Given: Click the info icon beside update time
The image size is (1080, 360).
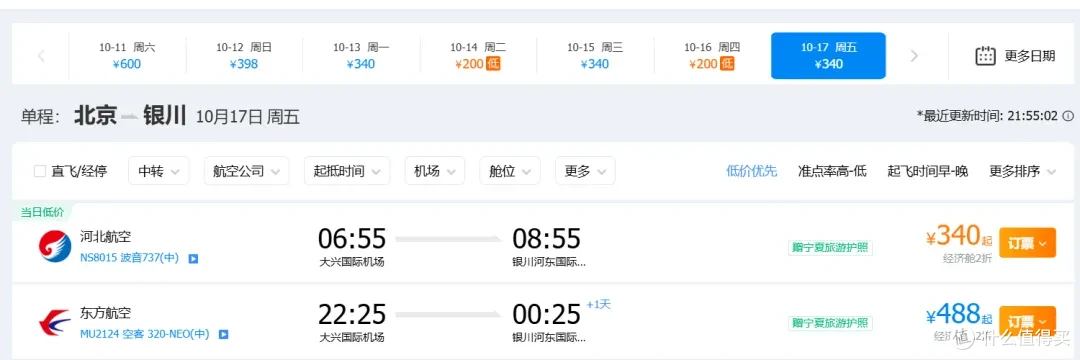Looking at the screenshot, I should point(1068,116).
